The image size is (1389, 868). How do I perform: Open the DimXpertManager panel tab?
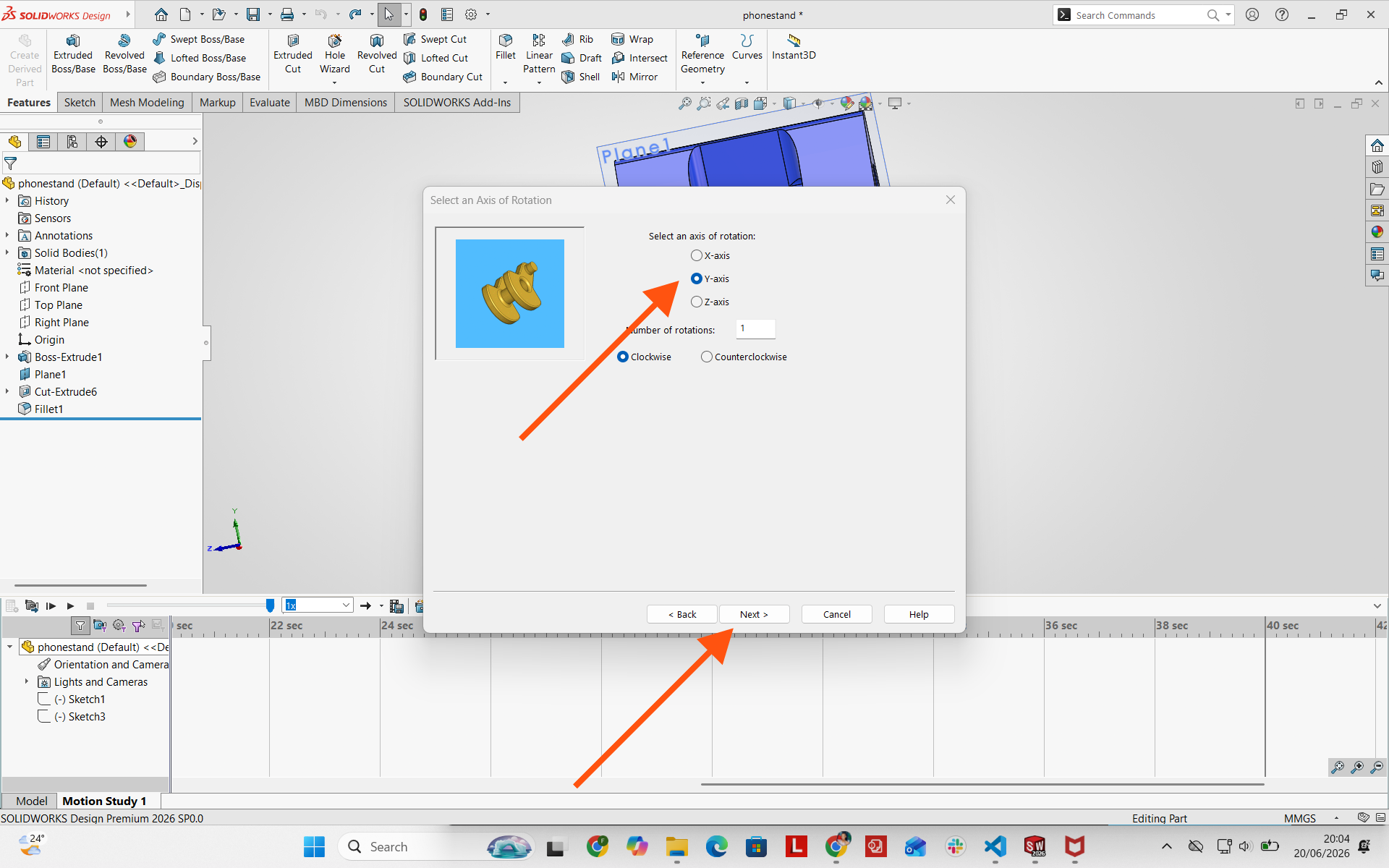101,142
